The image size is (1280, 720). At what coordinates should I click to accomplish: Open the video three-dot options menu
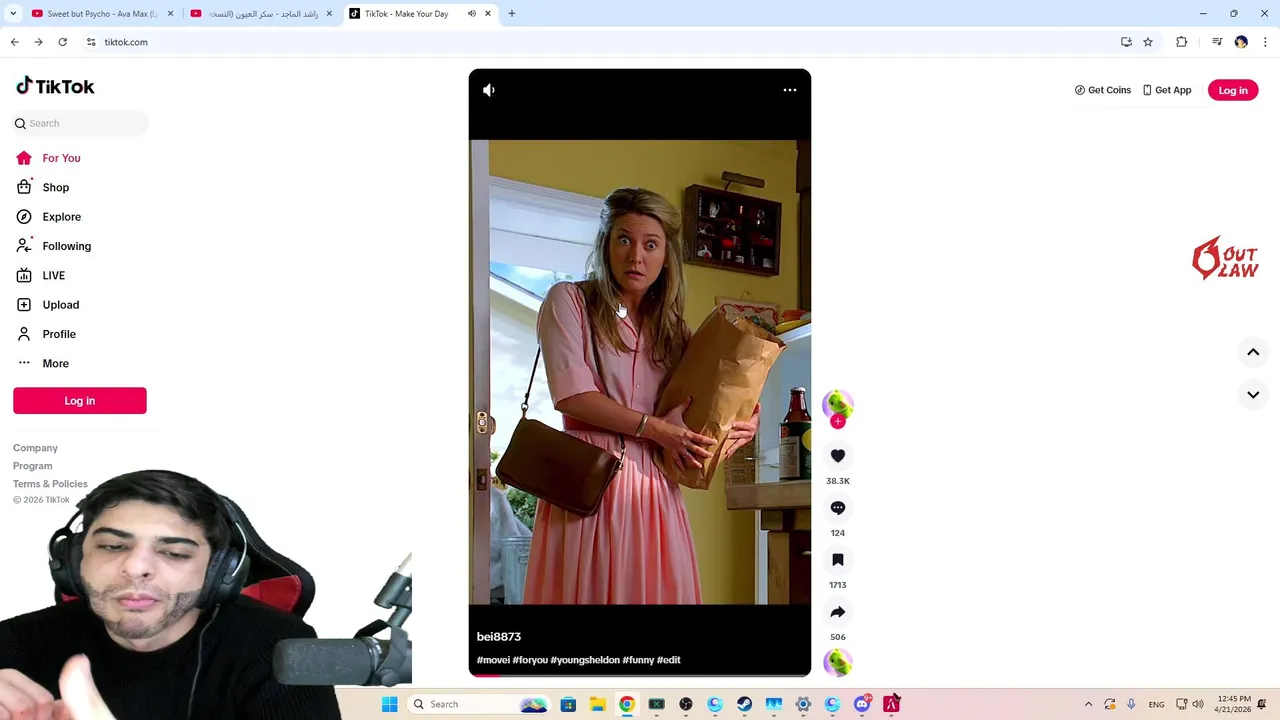pos(790,90)
